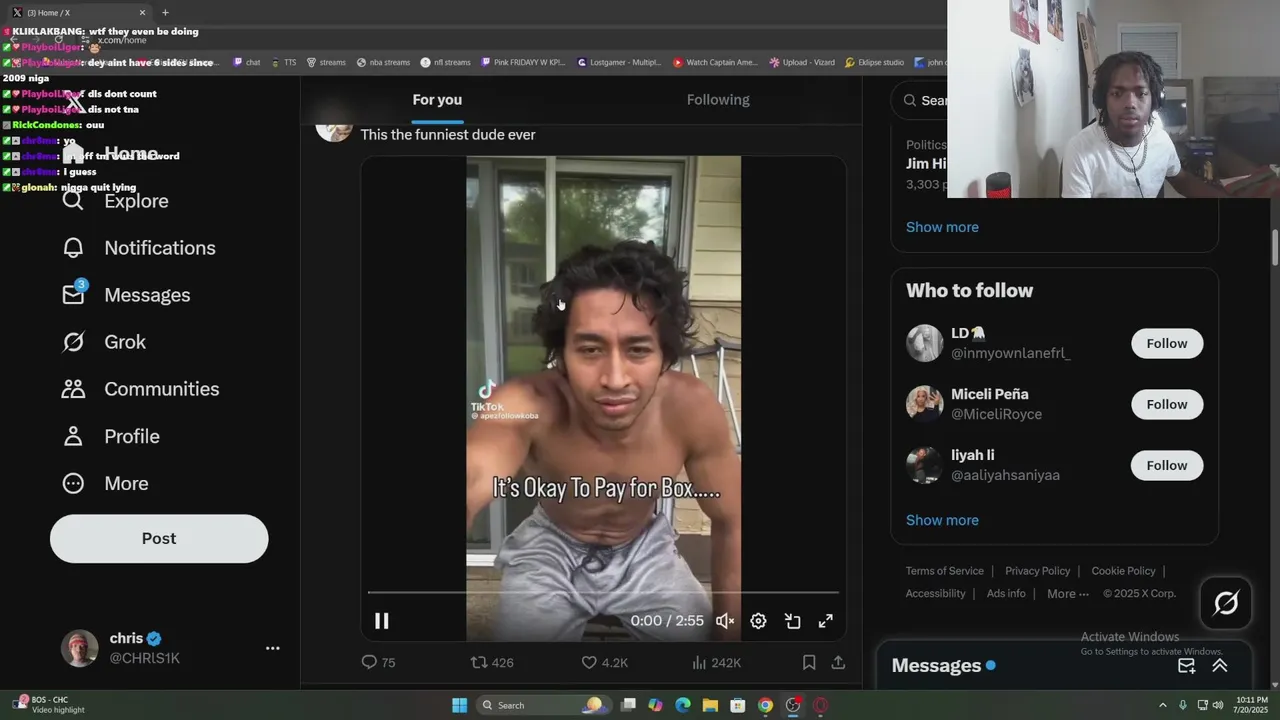
Task: Open the Upload - Vizard bookmark
Action: tap(802, 62)
